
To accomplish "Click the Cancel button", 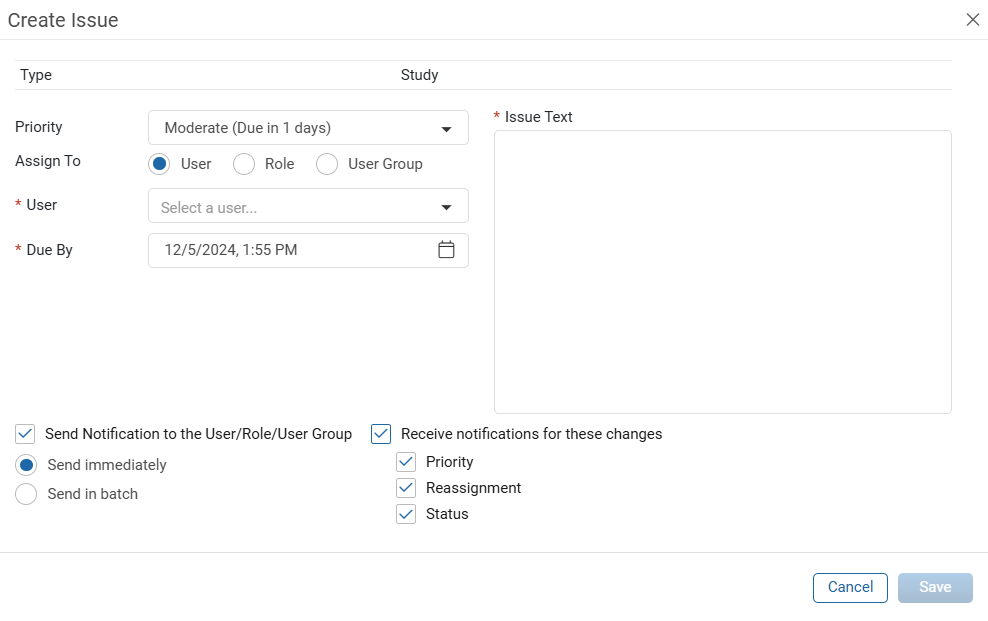I will [x=850, y=588].
